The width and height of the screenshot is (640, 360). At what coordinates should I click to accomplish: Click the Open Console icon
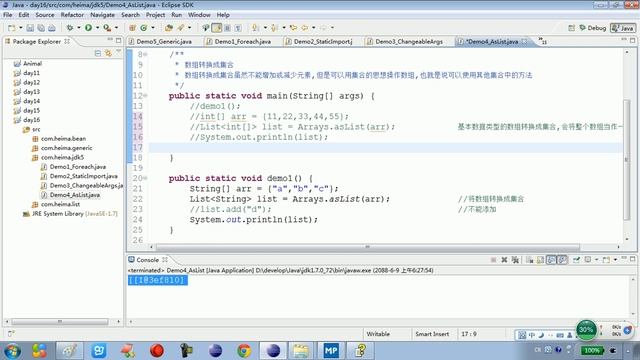[x=606, y=260]
